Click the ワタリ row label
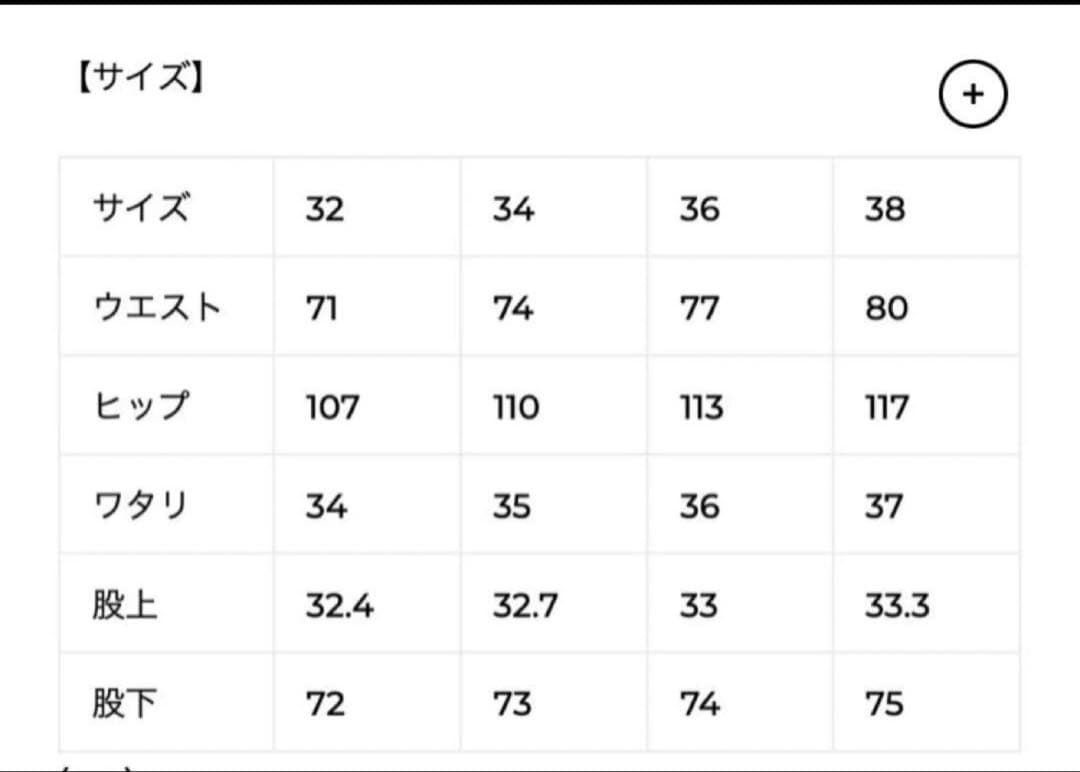Screen dimensions: 1080x772 point(140,506)
